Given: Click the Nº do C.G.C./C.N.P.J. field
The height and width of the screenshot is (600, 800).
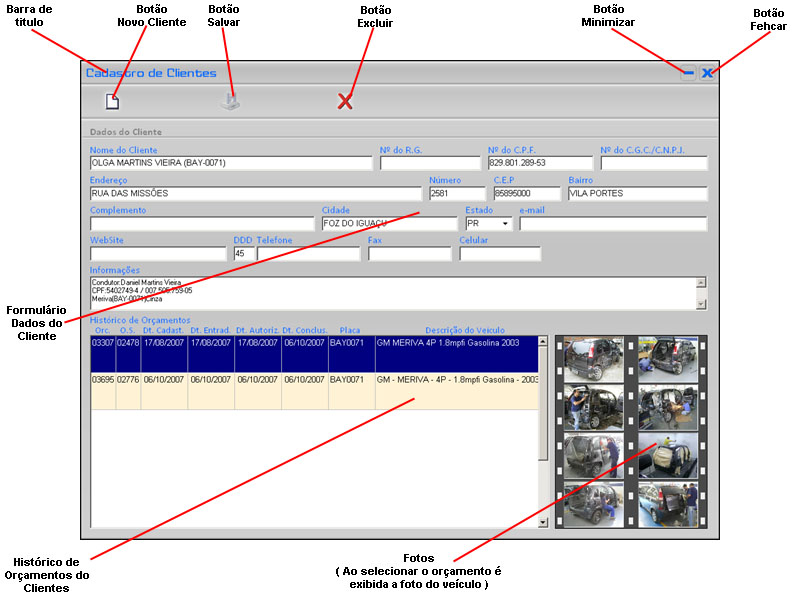Looking at the screenshot, I should (654, 163).
